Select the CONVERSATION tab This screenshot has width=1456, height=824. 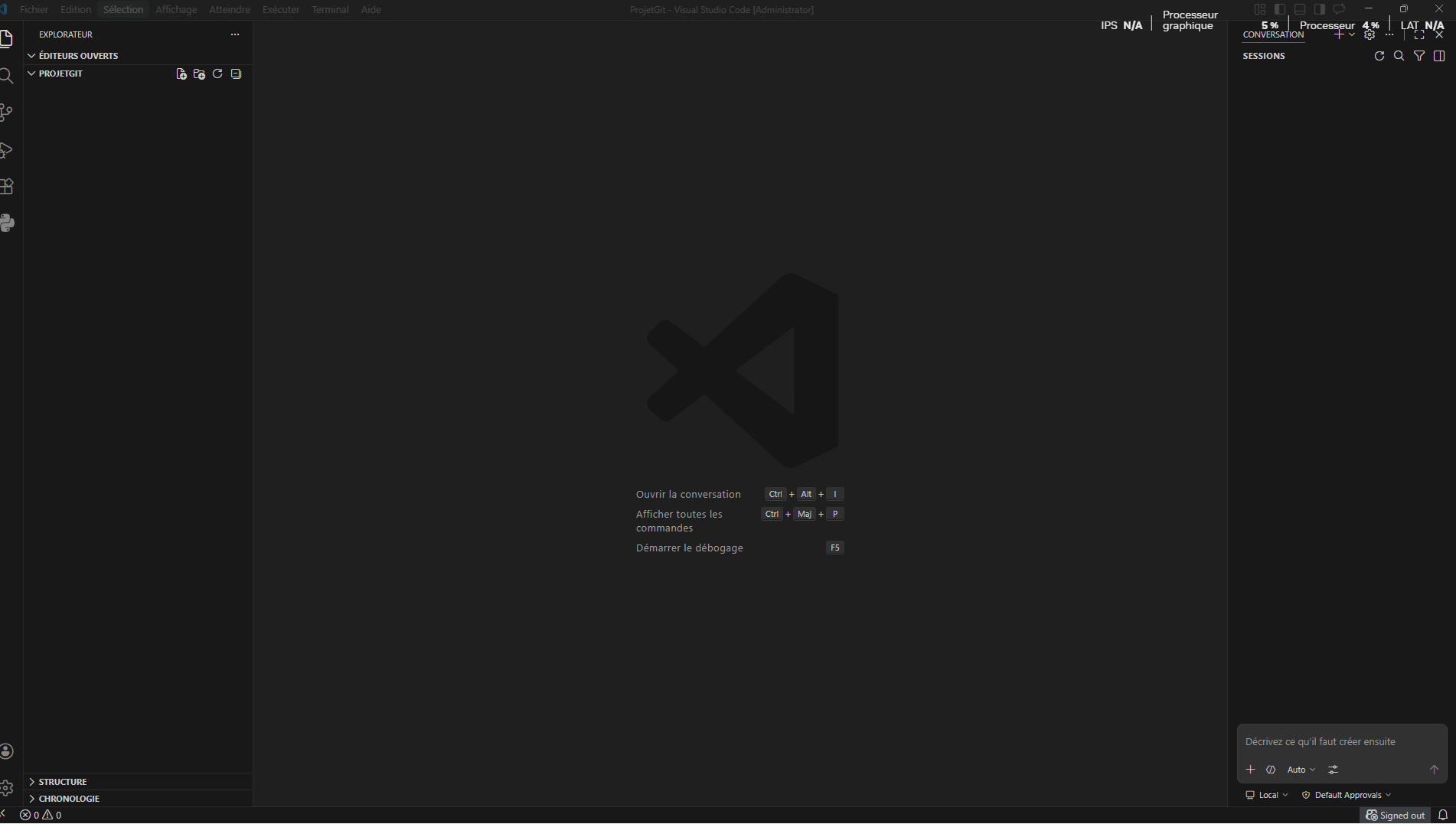click(1273, 34)
